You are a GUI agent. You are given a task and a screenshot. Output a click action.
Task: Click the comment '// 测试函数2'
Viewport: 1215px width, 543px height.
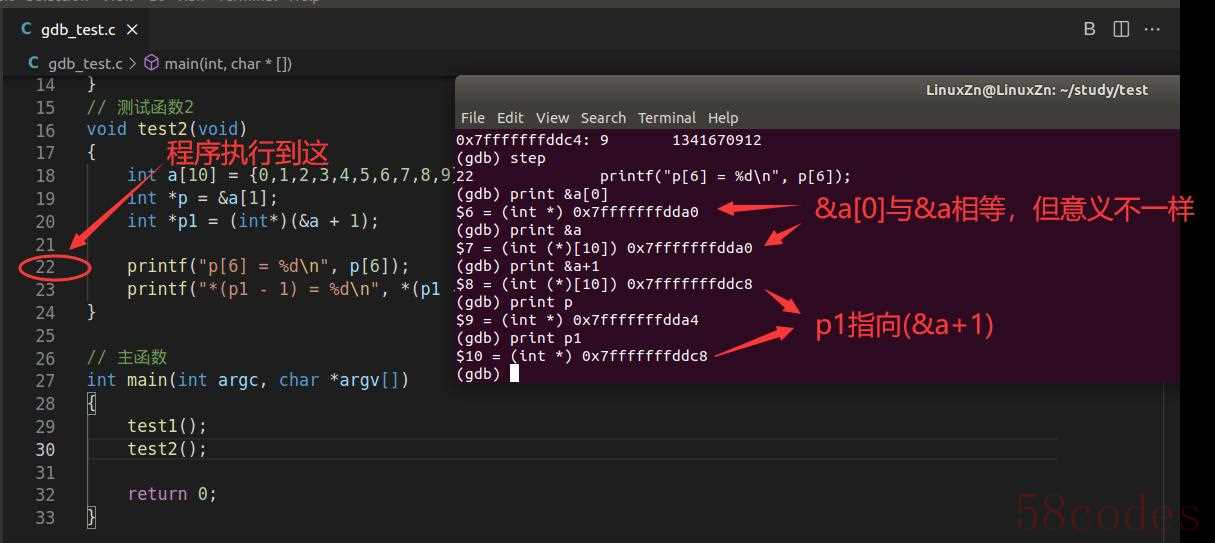coord(140,107)
